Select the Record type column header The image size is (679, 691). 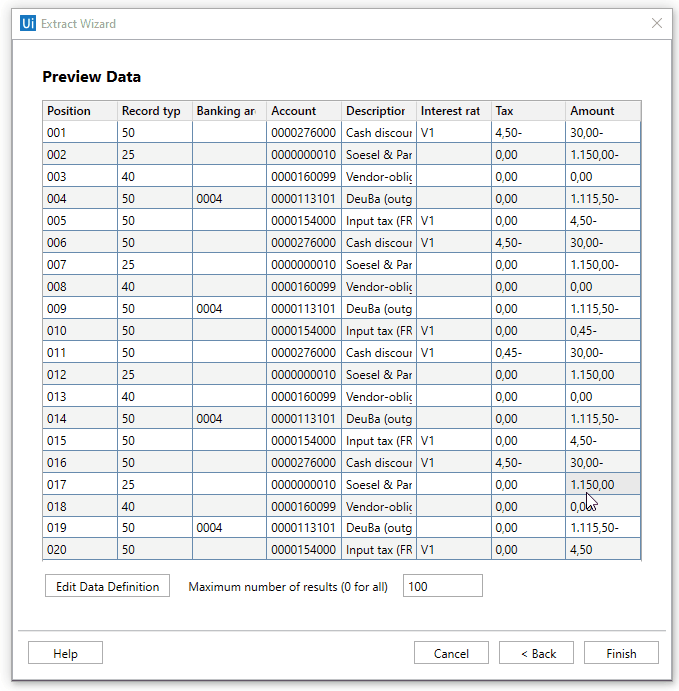155,111
